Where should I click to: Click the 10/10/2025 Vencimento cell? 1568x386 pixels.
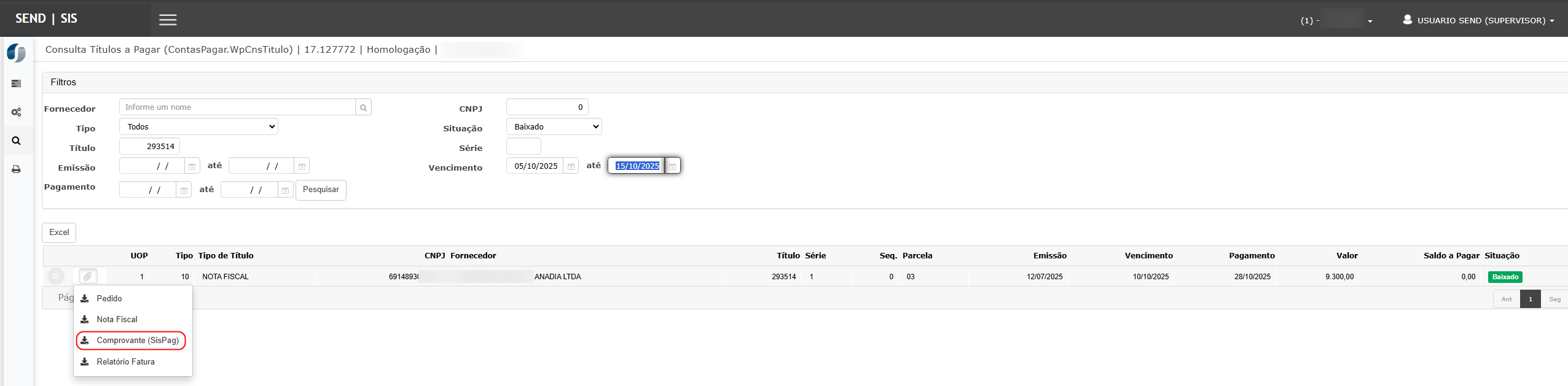tap(1151, 277)
